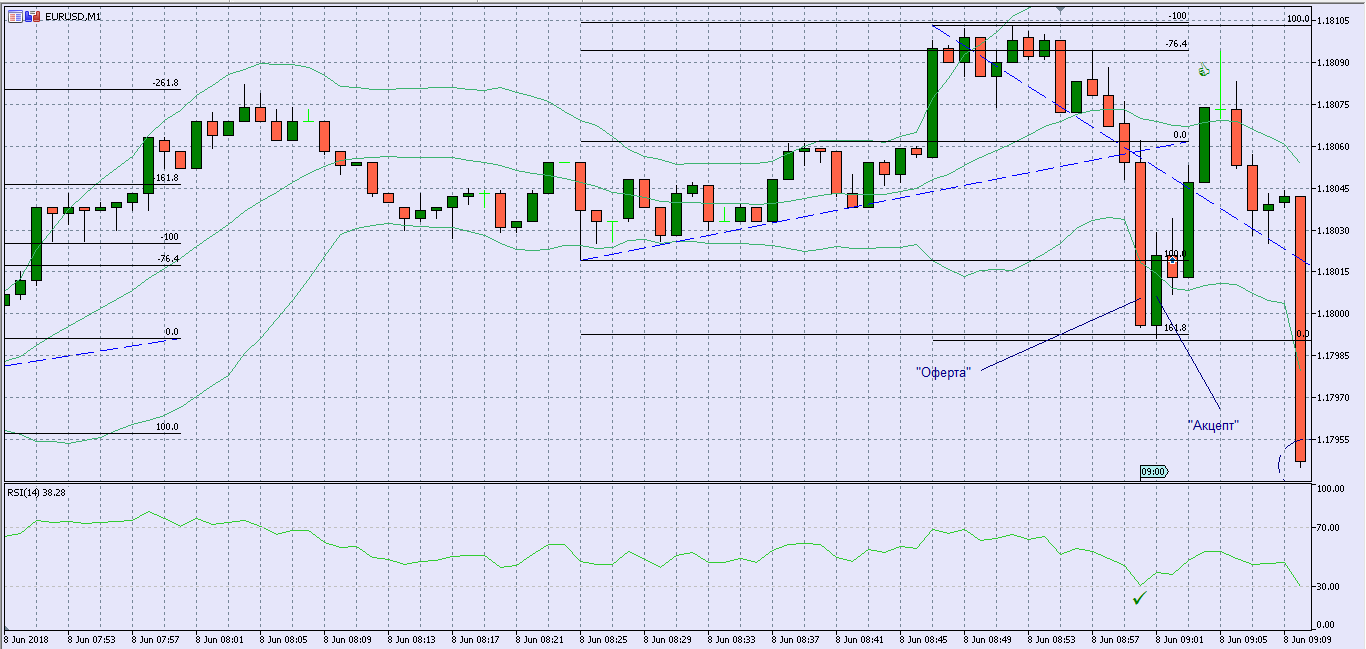Click the 09:00 time marker label
Image resolution: width=1366 pixels, height=649 pixels.
tap(1154, 471)
